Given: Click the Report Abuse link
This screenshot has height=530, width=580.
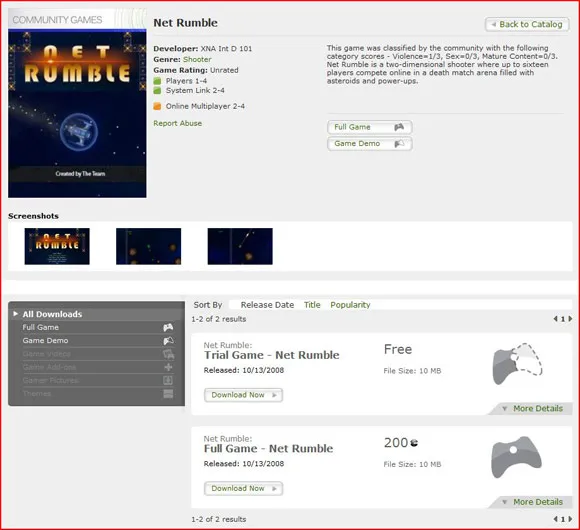Looking at the screenshot, I should 178,123.
